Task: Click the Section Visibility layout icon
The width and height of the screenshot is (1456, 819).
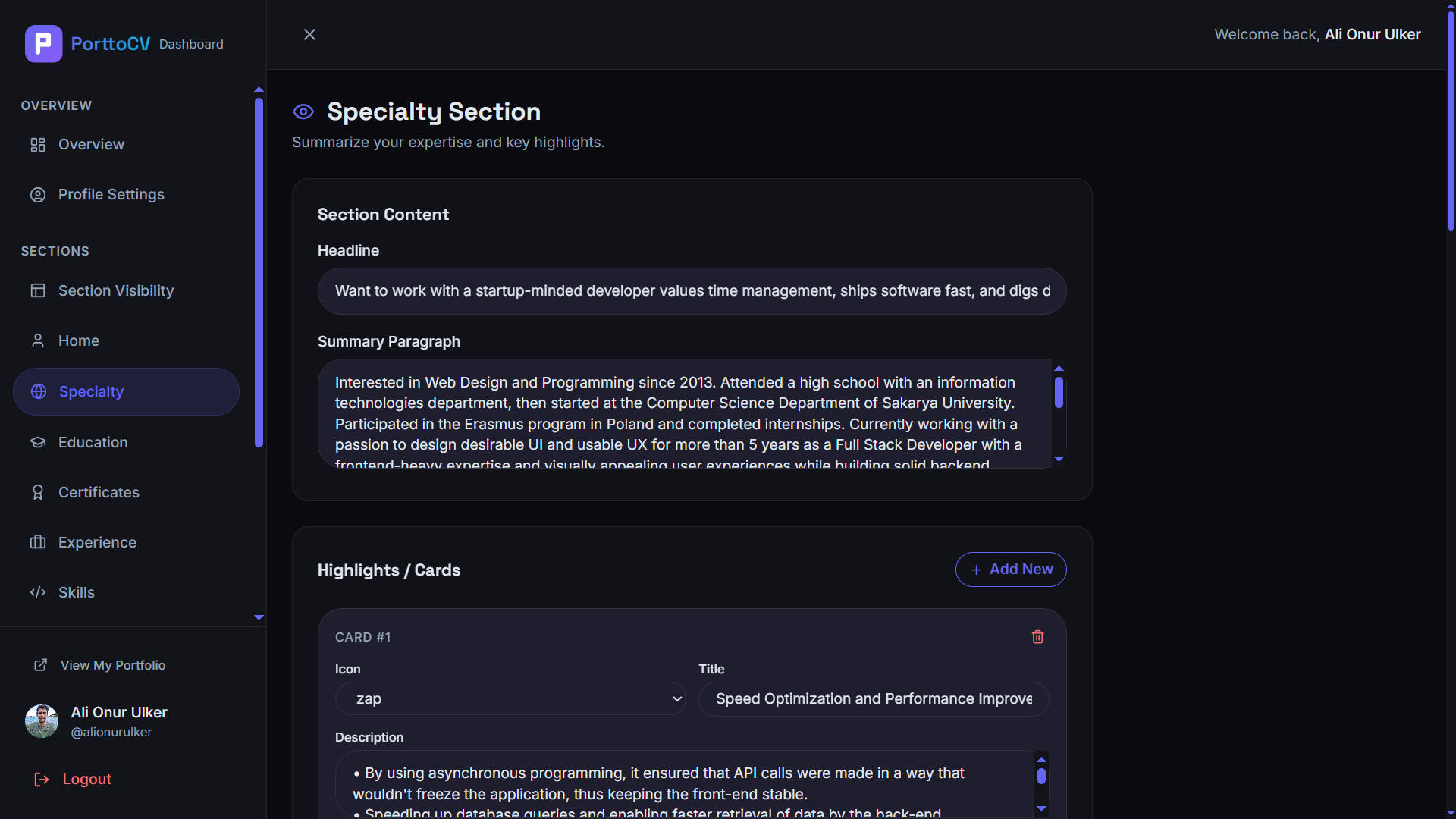Action: point(38,290)
